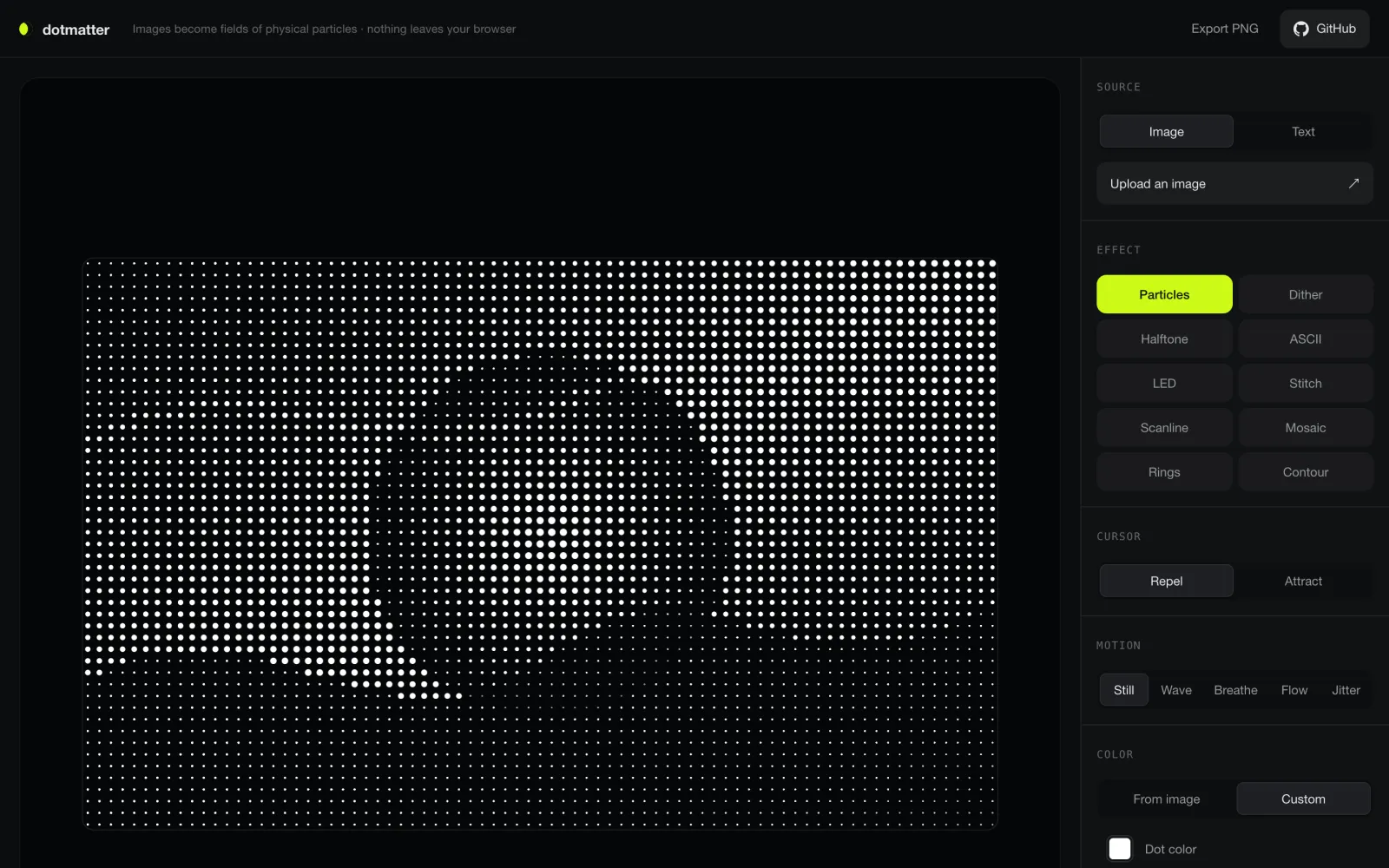Click the dot particle canvas preview
This screenshot has height=868, width=1389.
click(x=539, y=543)
